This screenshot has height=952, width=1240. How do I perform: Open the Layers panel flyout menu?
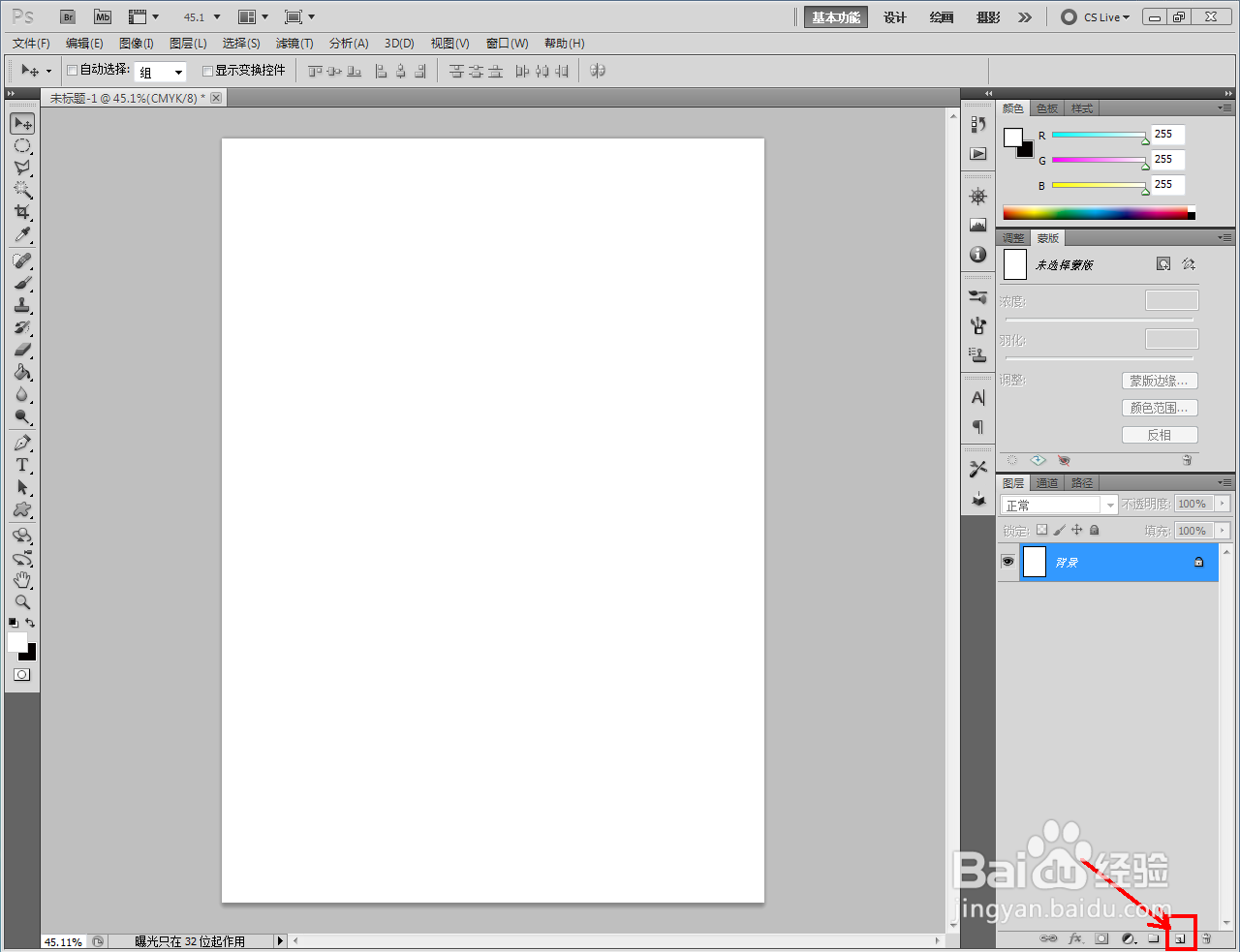1224,482
